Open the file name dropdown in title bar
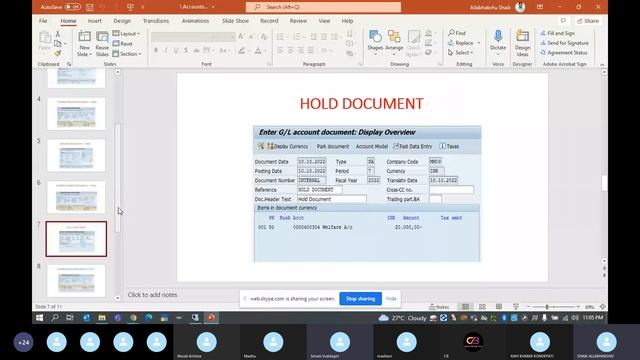 click(213, 7)
